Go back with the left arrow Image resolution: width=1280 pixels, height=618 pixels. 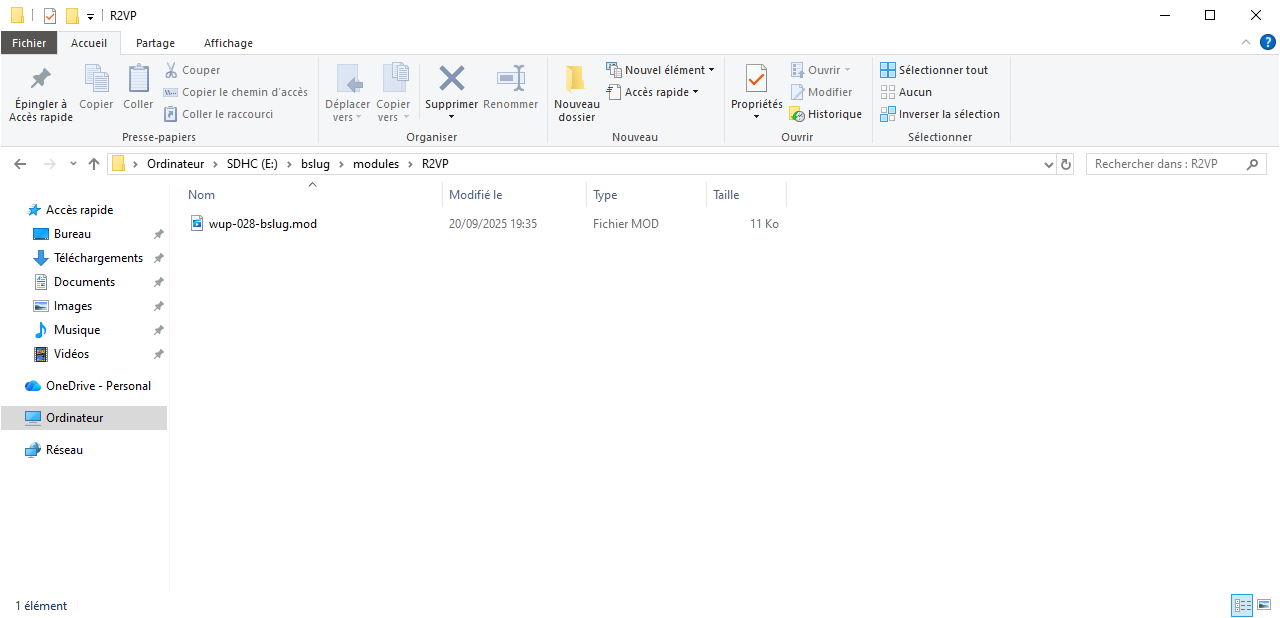[21, 163]
